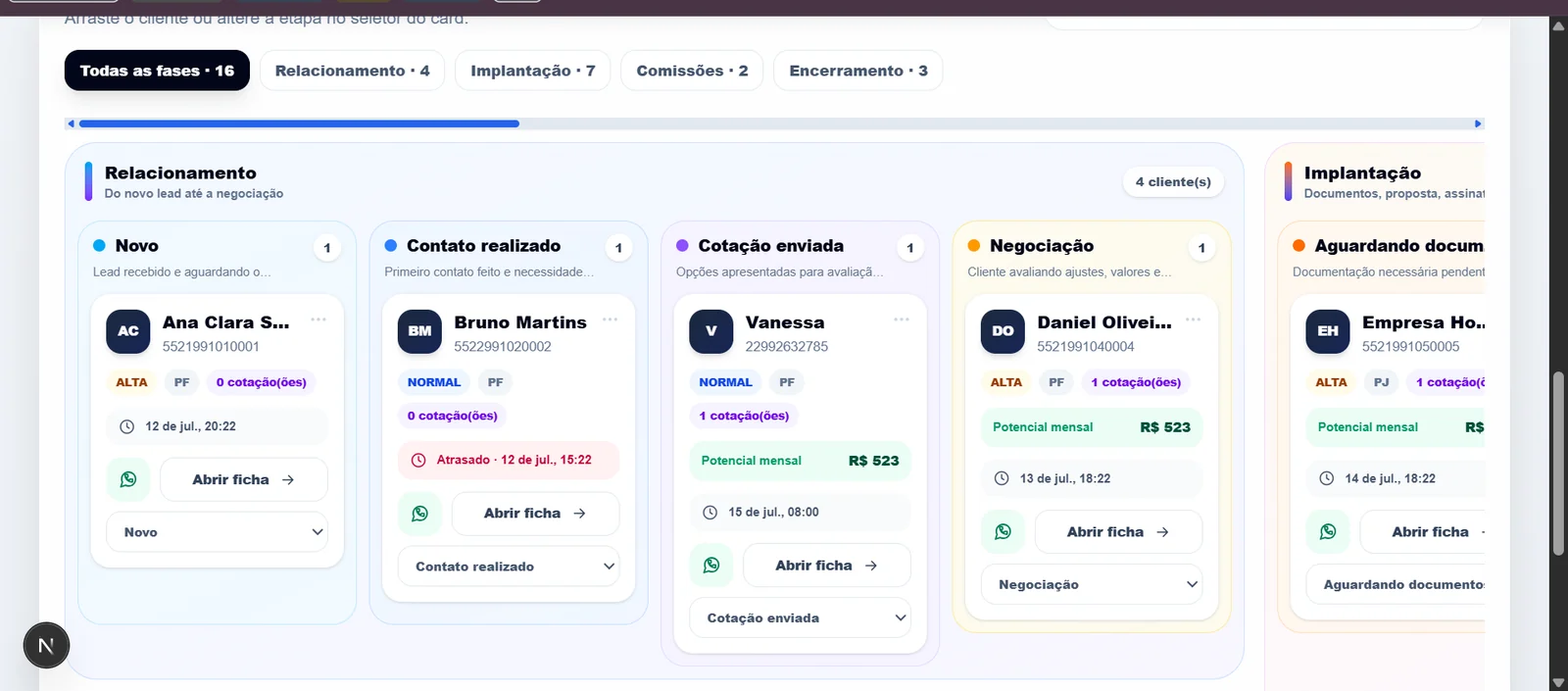Click phone number 22992632785
1568x691 pixels.
[x=787, y=347]
